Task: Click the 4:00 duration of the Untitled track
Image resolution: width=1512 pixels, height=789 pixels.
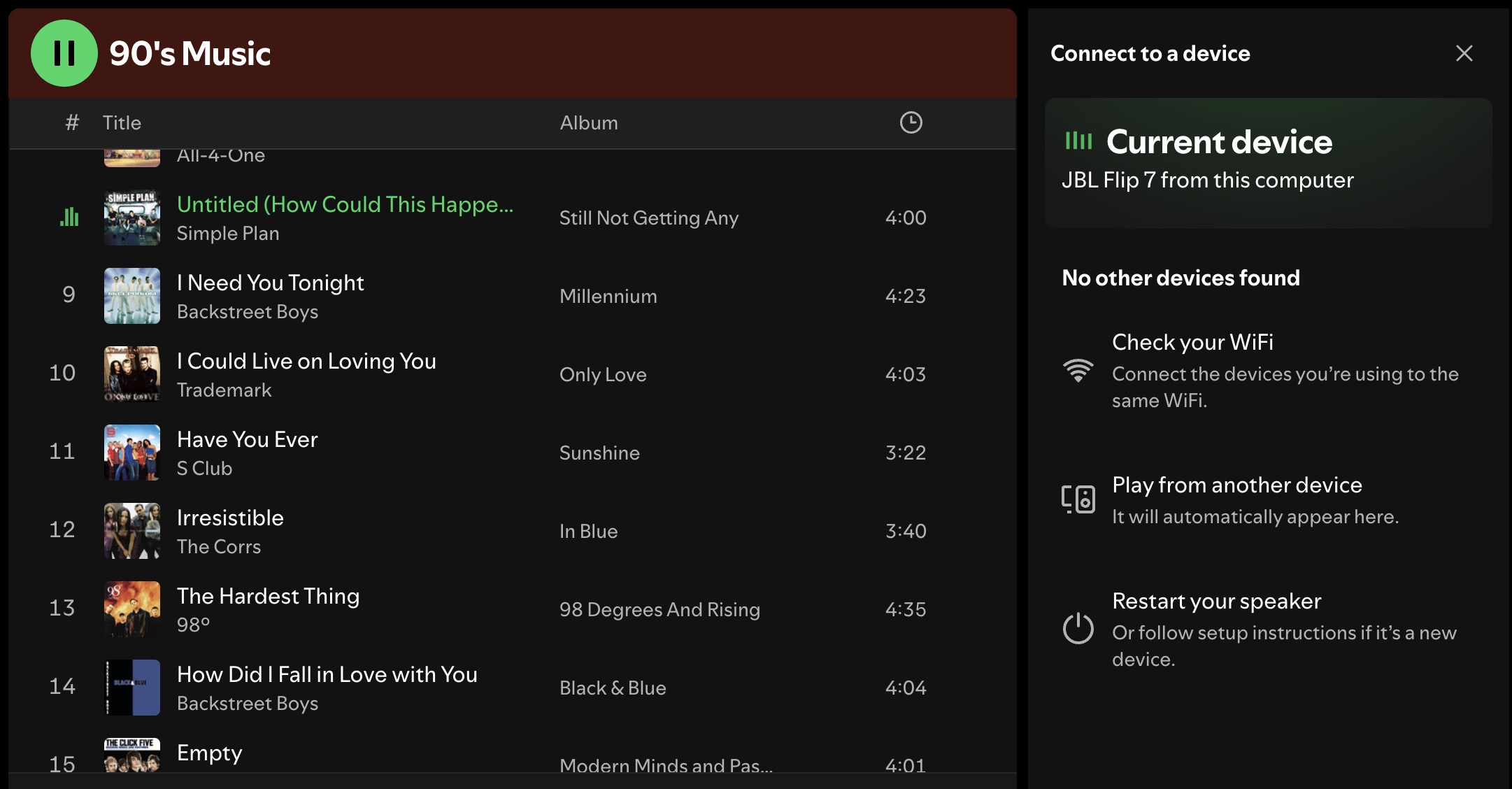Action: [906, 218]
